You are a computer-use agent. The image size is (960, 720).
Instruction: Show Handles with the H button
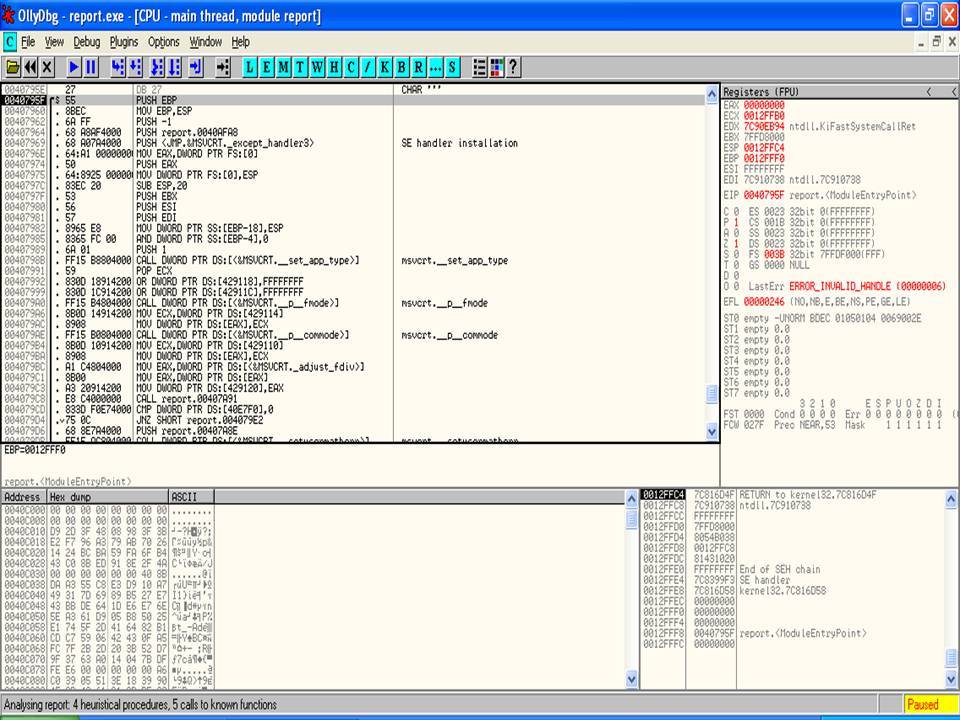(x=334, y=67)
